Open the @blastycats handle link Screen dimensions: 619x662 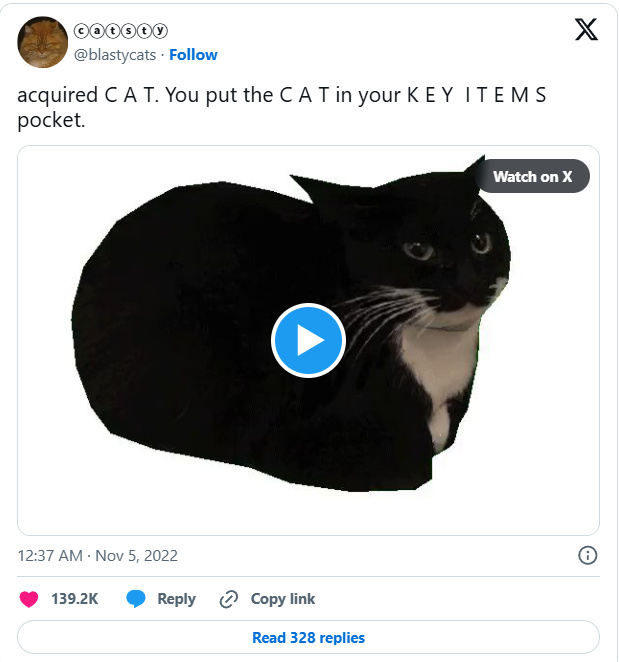click(115, 55)
